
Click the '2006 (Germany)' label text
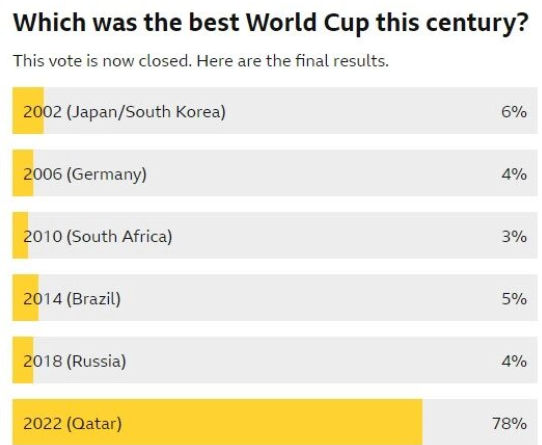pyautogui.click(x=85, y=175)
